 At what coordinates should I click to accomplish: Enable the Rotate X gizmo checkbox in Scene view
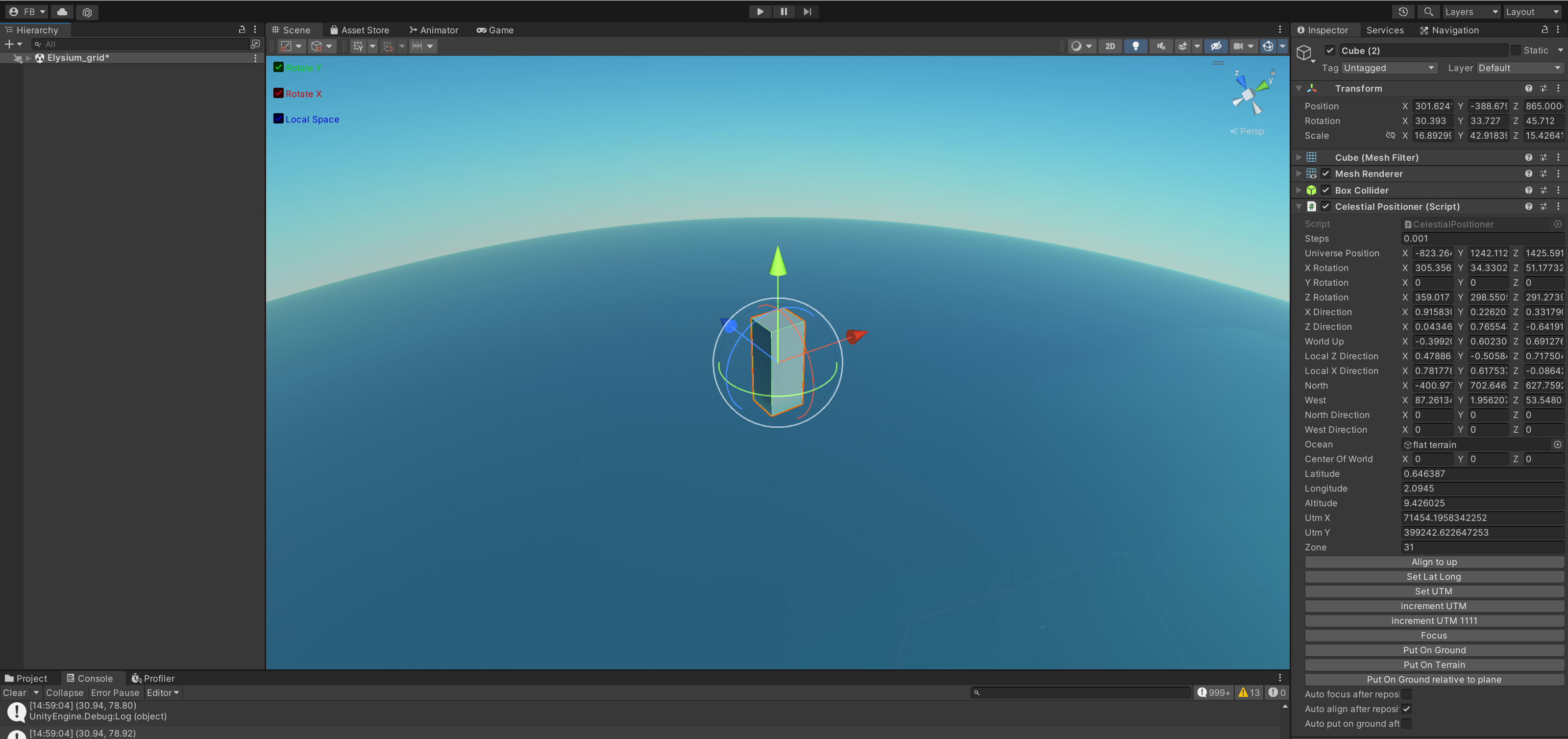(x=279, y=93)
